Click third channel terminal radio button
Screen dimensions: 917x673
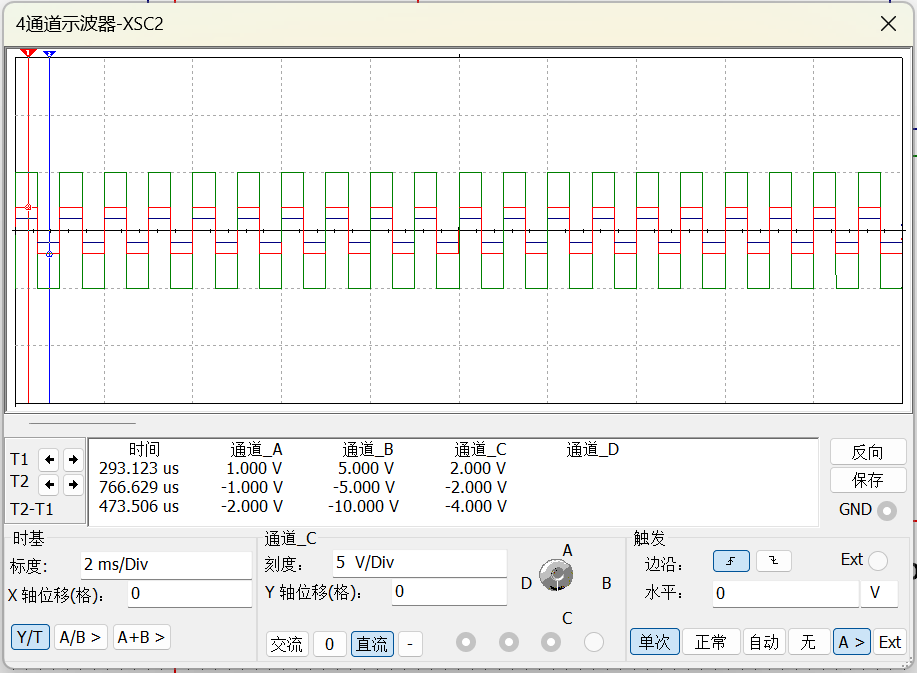tap(551, 643)
